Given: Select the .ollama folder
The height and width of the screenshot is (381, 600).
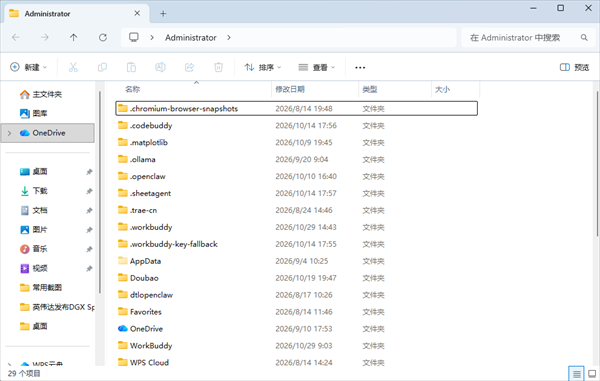Looking at the screenshot, I should pos(297,159).
